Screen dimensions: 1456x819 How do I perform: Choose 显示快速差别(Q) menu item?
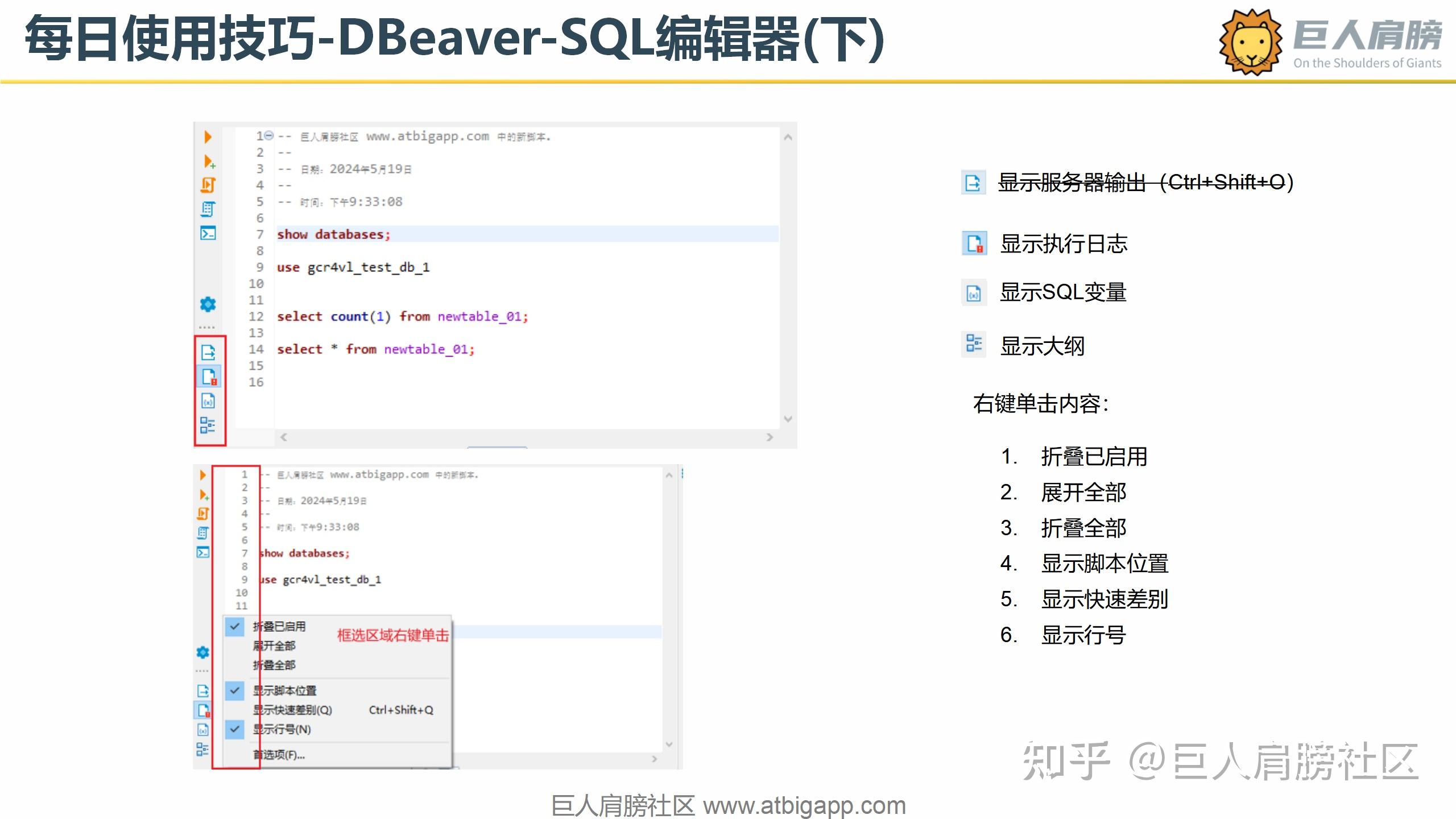tap(293, 710)
